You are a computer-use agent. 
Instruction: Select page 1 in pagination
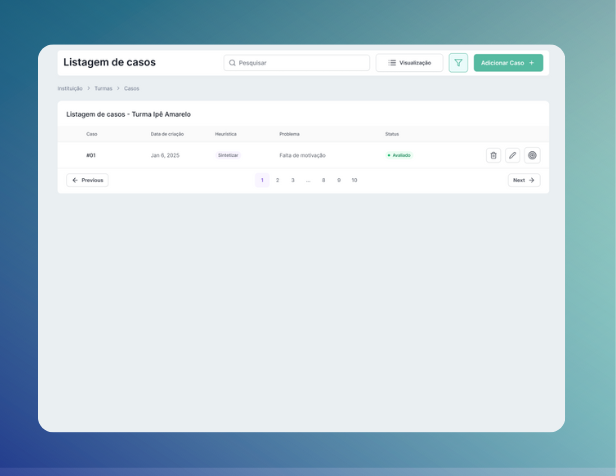(x=262, y=180)
